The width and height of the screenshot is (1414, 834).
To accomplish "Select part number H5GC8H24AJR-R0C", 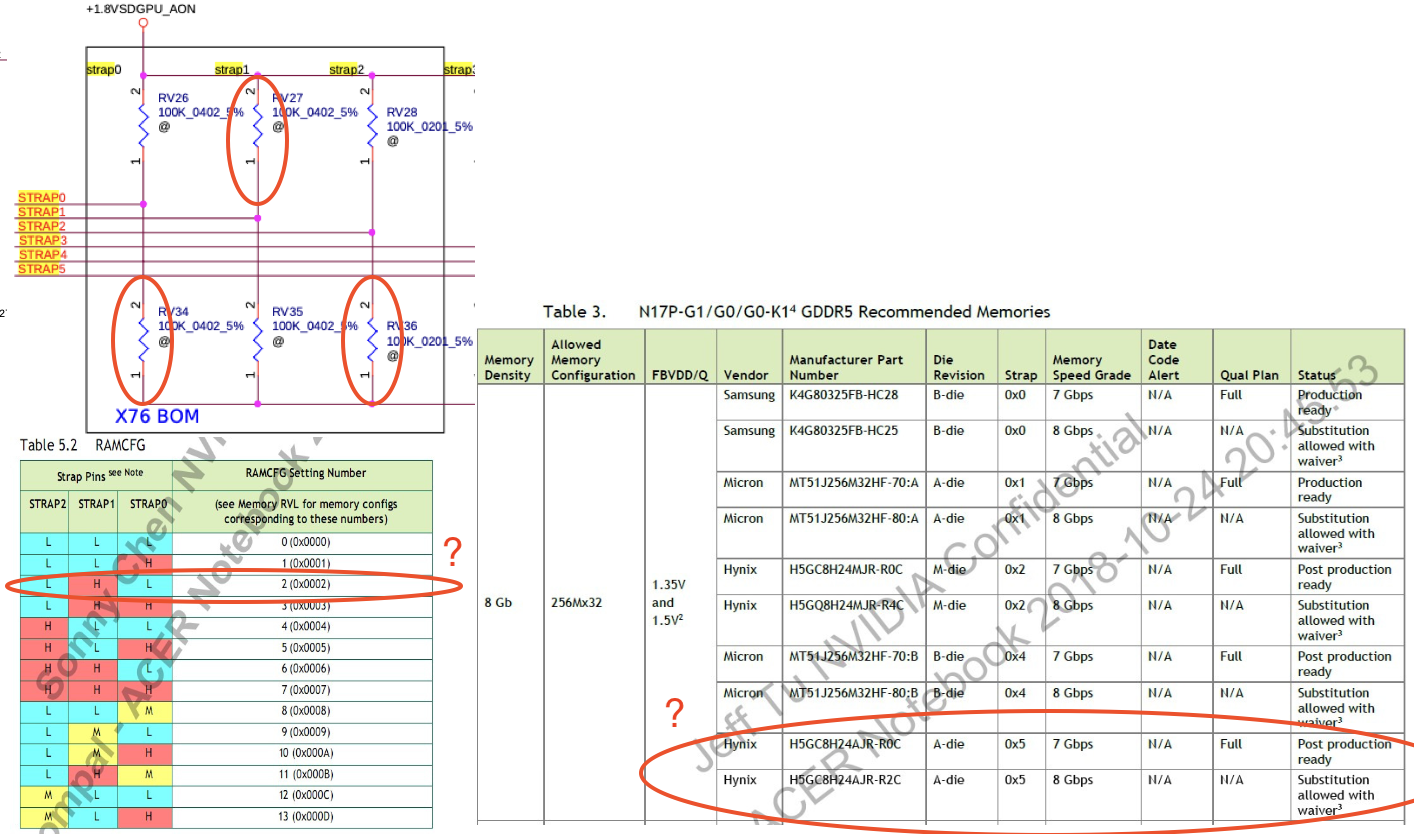I will pyautogui.click(x=845, y=744).
